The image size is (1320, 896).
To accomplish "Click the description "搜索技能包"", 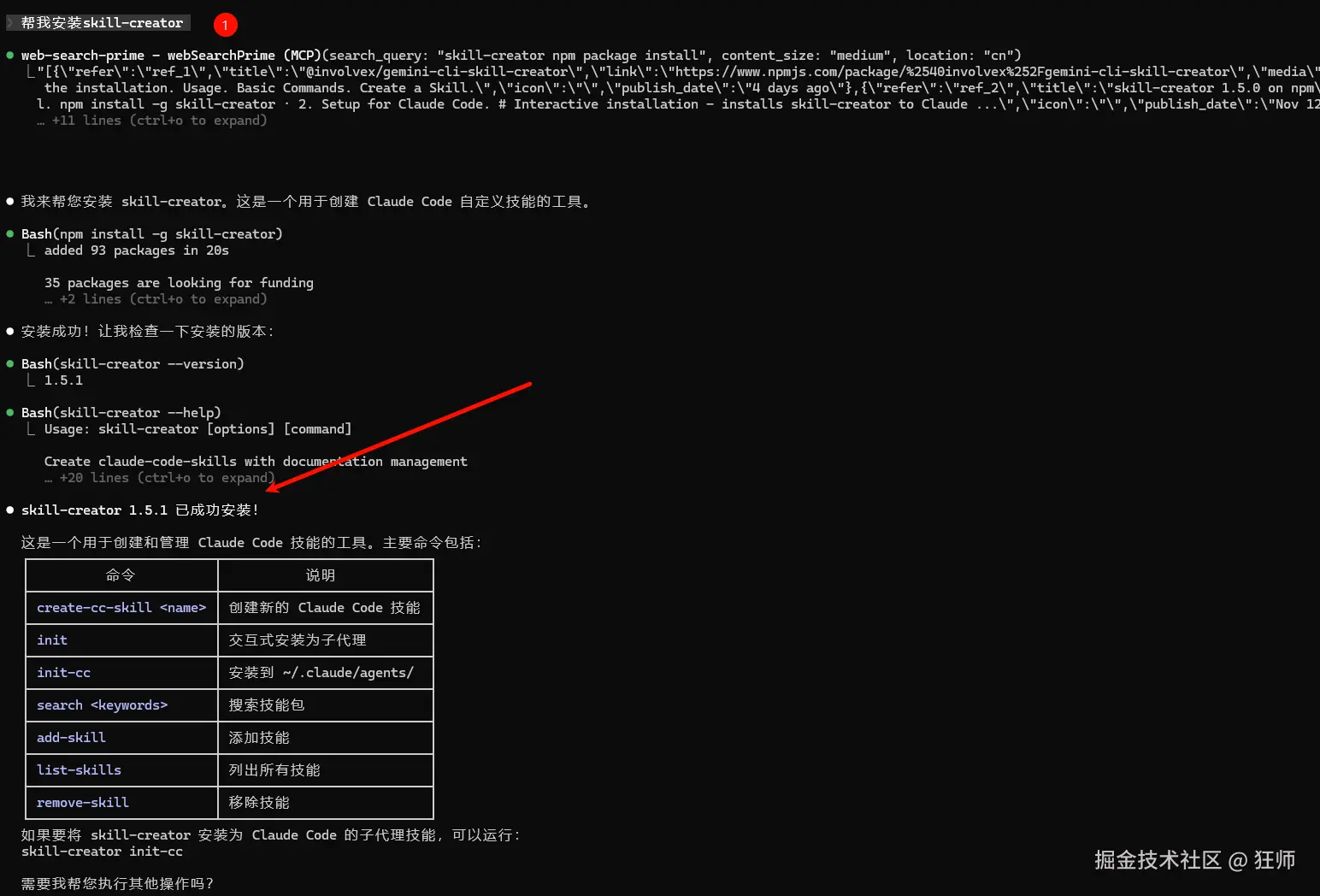I will click(266, 705).
